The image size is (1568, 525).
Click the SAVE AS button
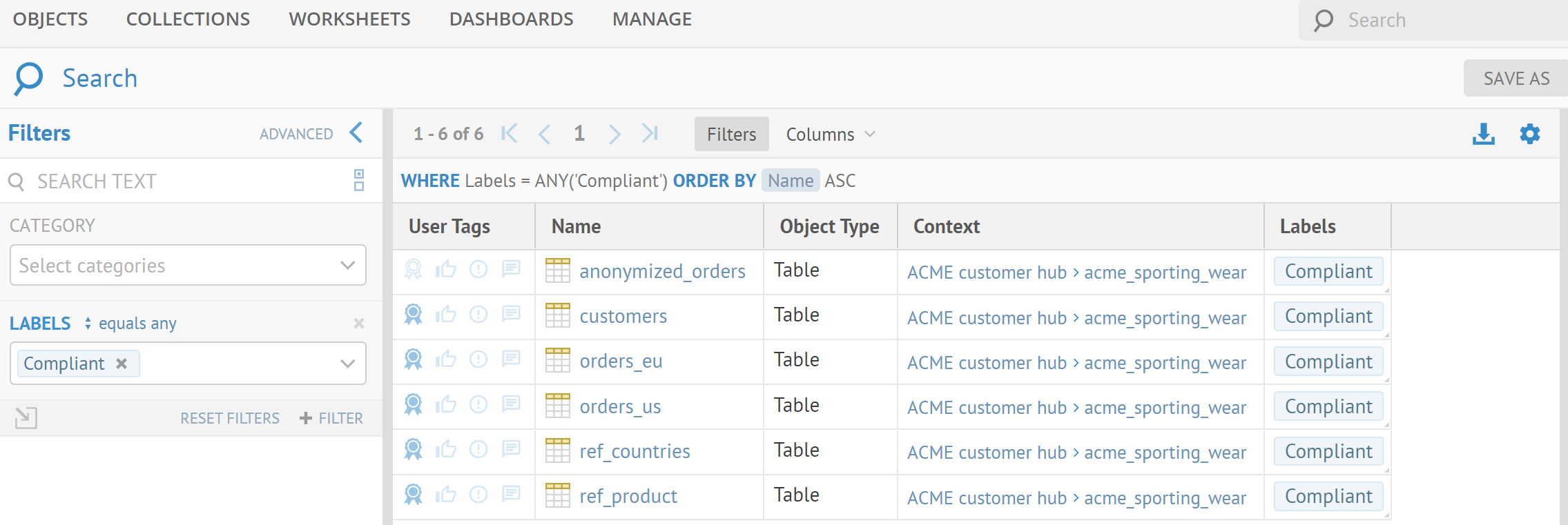(1516, 79)
